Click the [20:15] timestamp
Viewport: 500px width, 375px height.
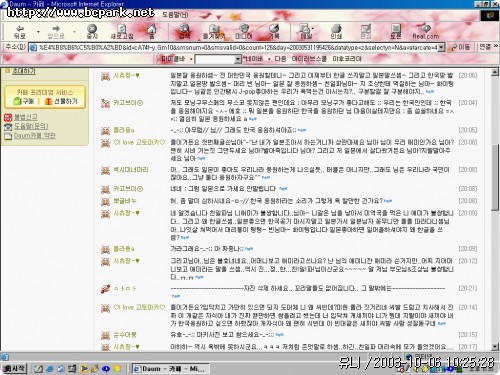point(468,335)
